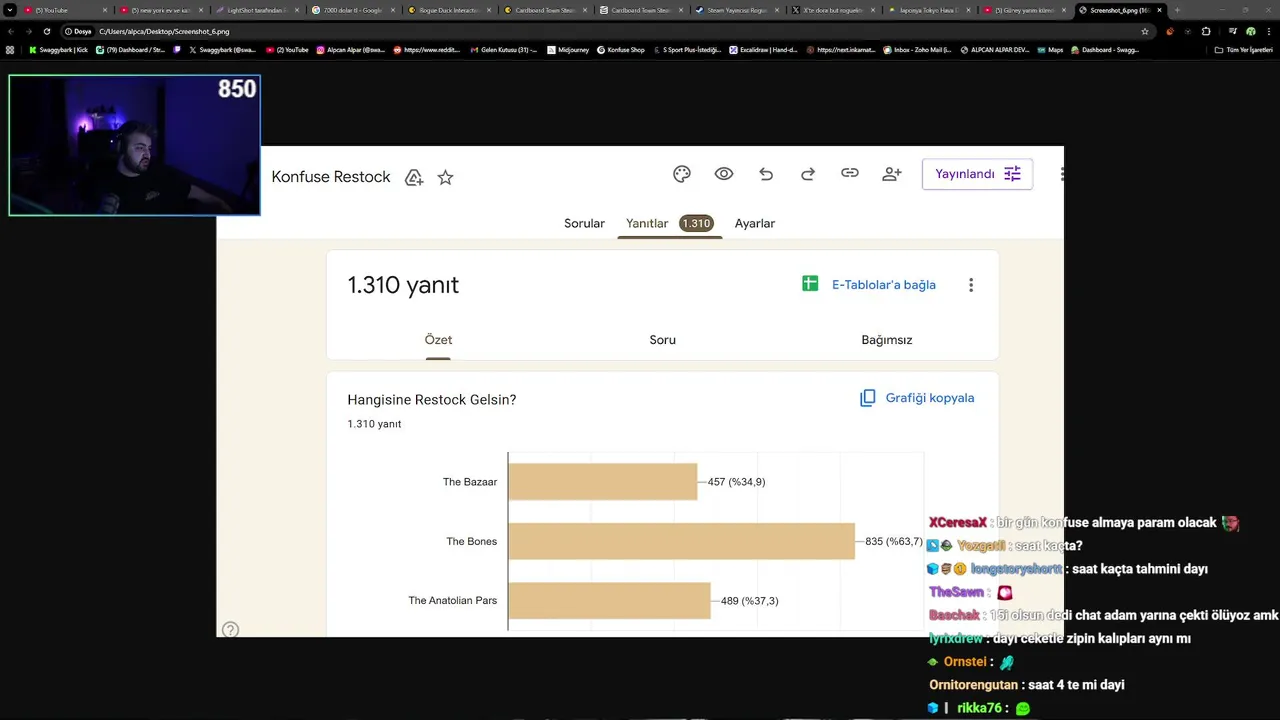Click the XCeresaX chat username
This screenshot has height=720, width=1280.
(x=958, y=523)
